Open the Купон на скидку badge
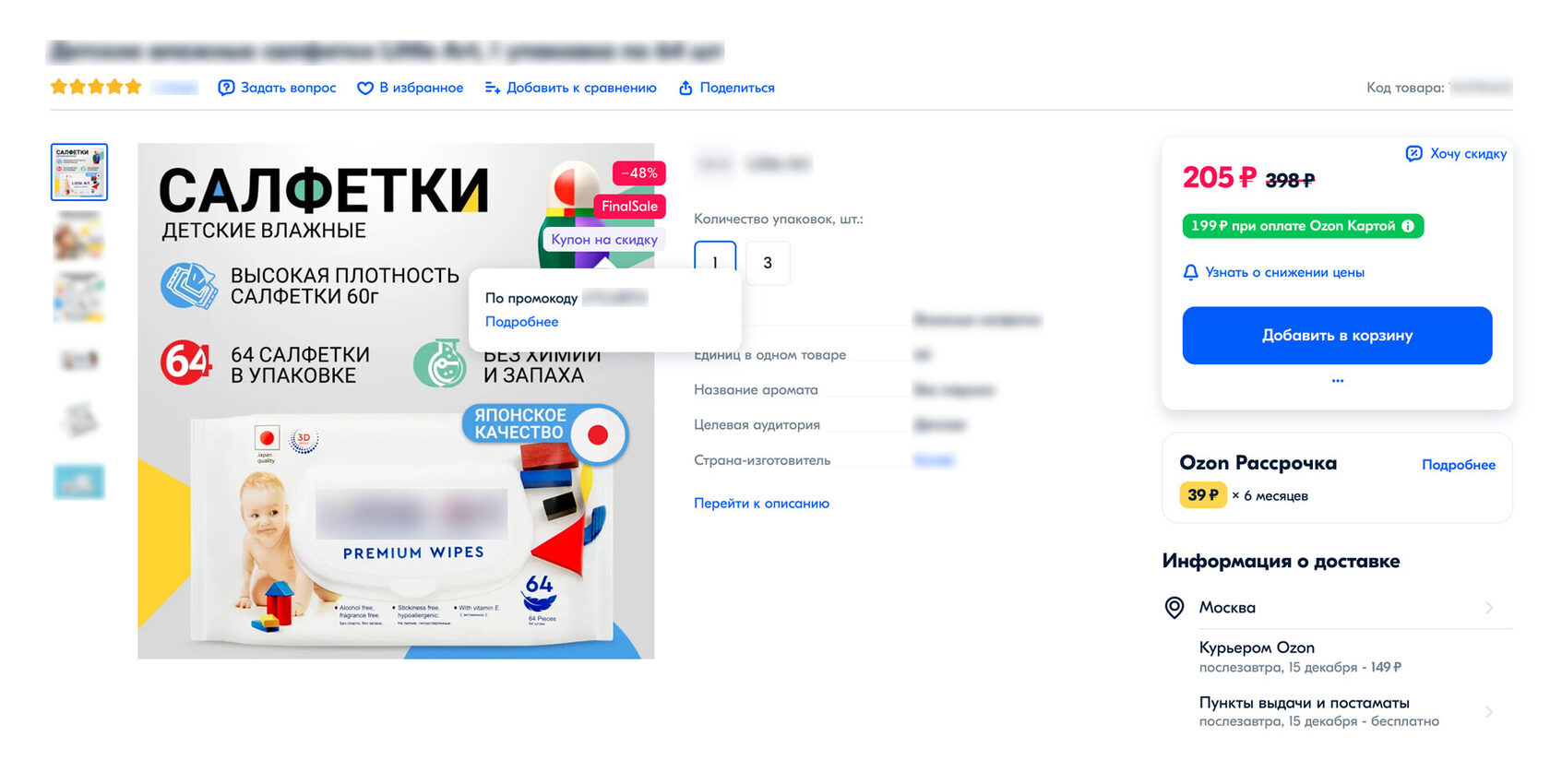This screenshot has height=784, width=1550. coord(604,239)
